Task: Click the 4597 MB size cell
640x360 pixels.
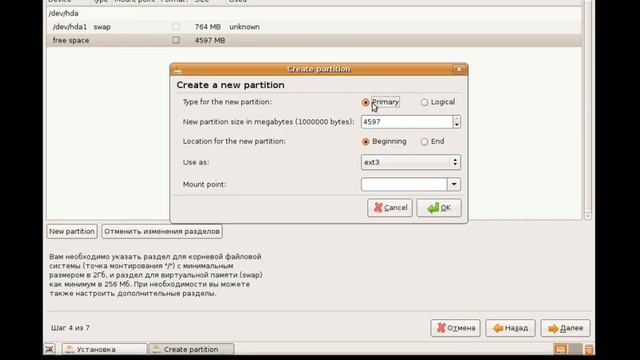Action: pyautogui.click(x=210, y=40)
